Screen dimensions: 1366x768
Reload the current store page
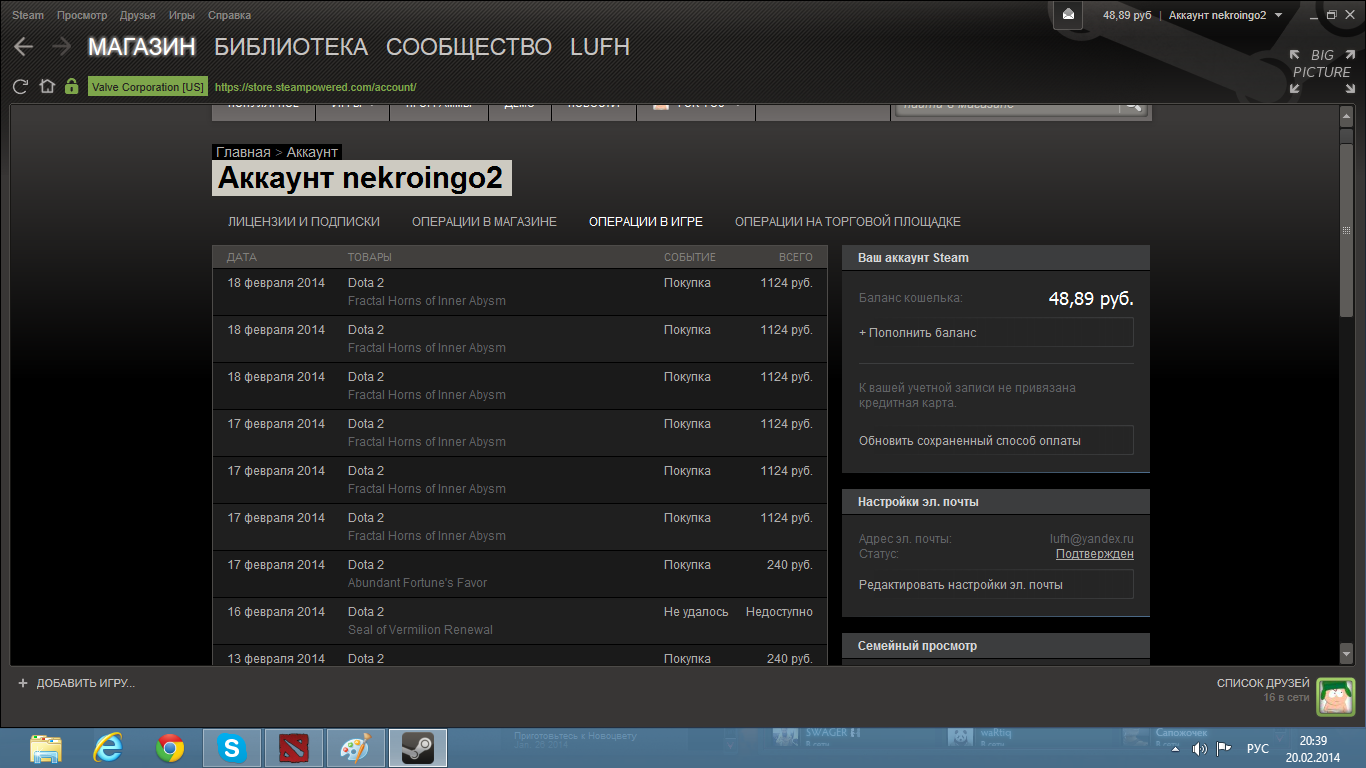(x=21, y=87)
